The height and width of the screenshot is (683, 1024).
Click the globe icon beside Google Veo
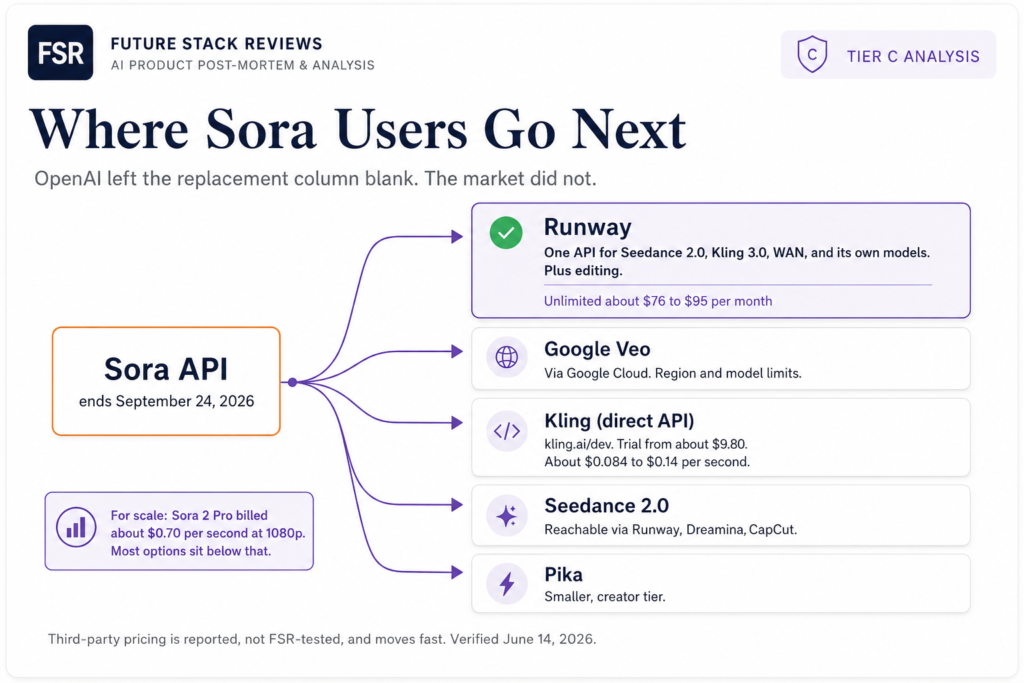click(x=506, y=357)
